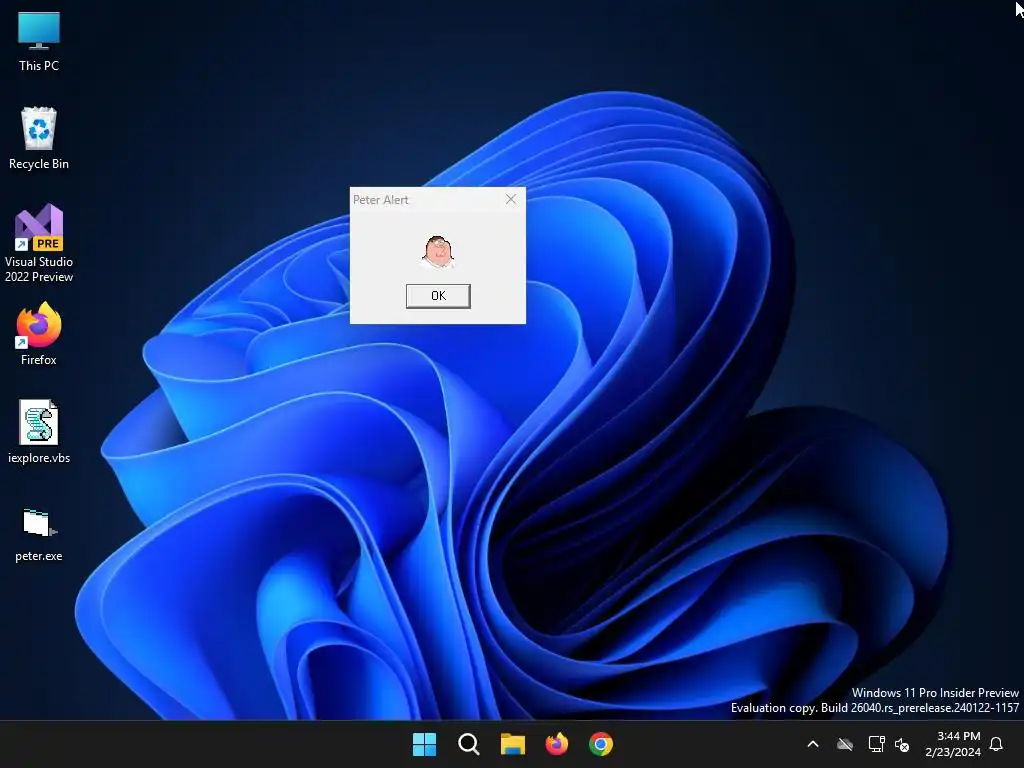Show hidden system tray icons
Image resolution: width=1024 pixels, height=768 pixels.
(x=813, y=744)
